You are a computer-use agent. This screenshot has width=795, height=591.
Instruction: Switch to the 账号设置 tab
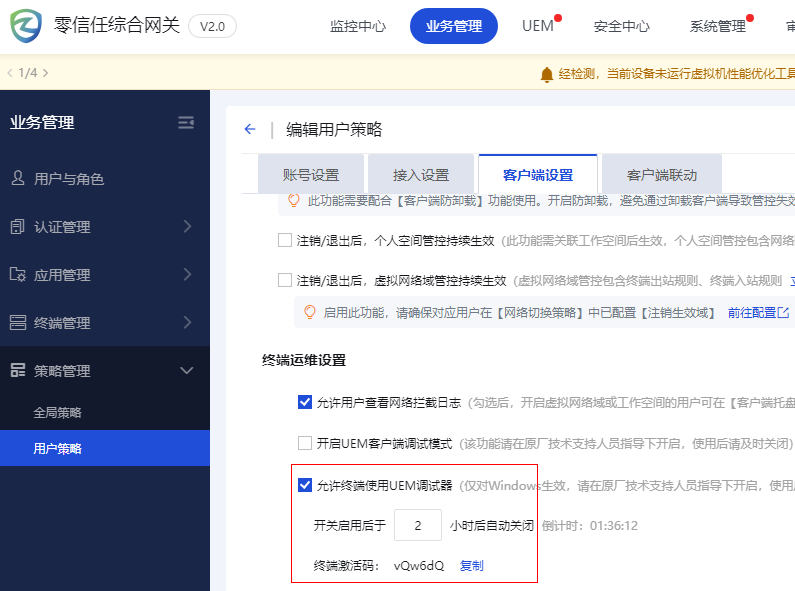(x=311, y=175)
